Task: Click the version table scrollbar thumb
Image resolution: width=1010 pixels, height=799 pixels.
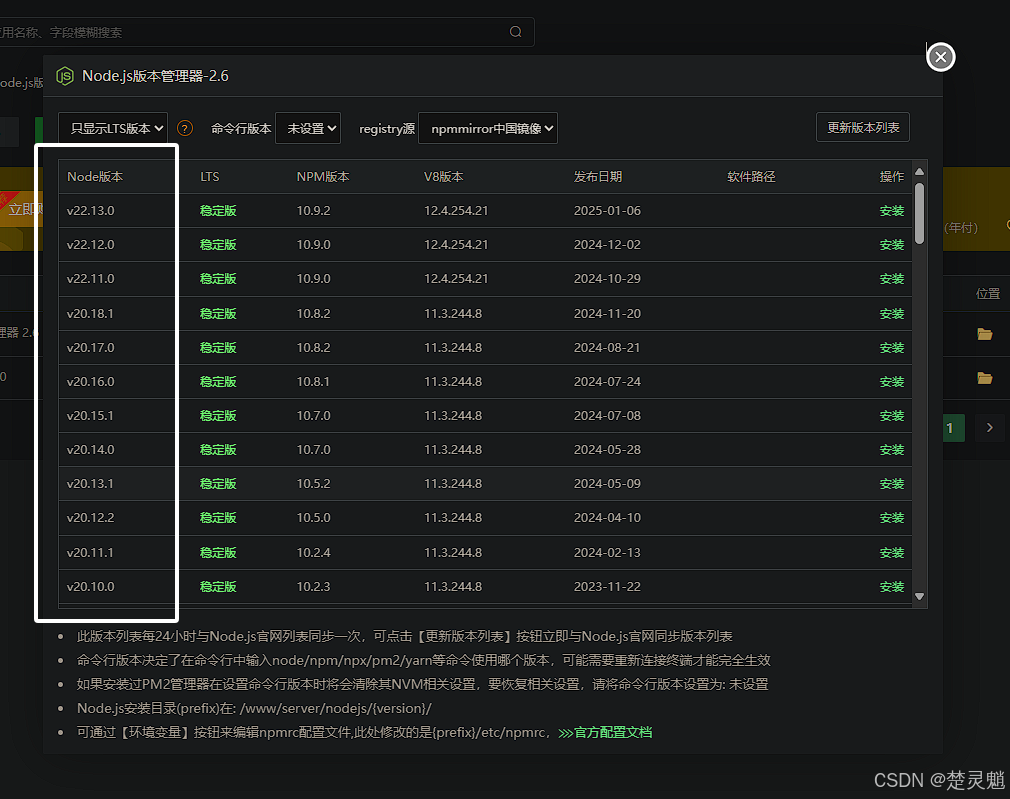Action: click(x=919, y=213)
